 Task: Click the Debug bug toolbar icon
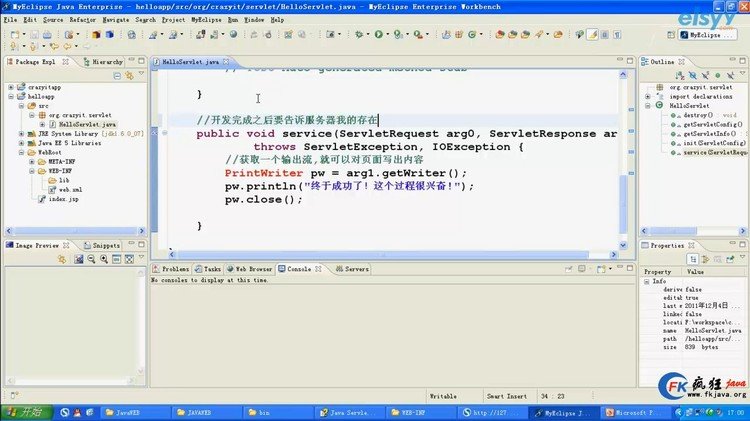pos(359,34)
